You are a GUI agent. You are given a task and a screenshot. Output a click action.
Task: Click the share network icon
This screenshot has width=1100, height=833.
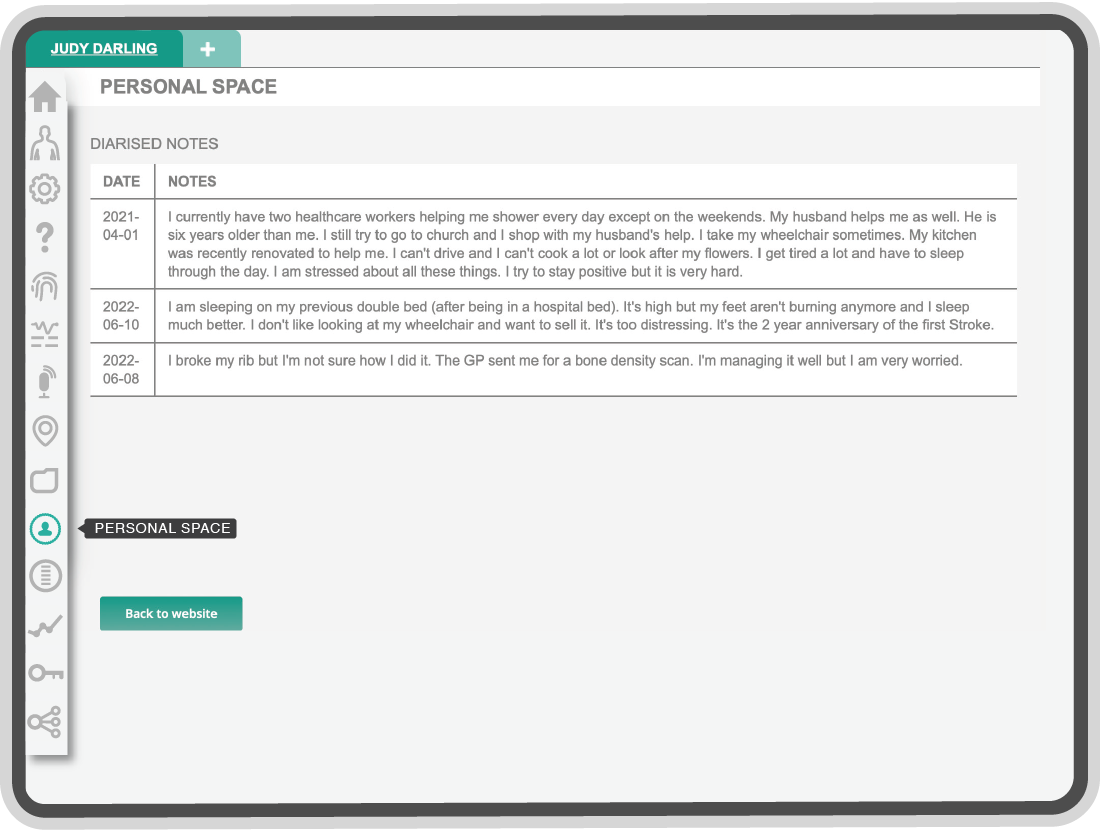(45, 722)
